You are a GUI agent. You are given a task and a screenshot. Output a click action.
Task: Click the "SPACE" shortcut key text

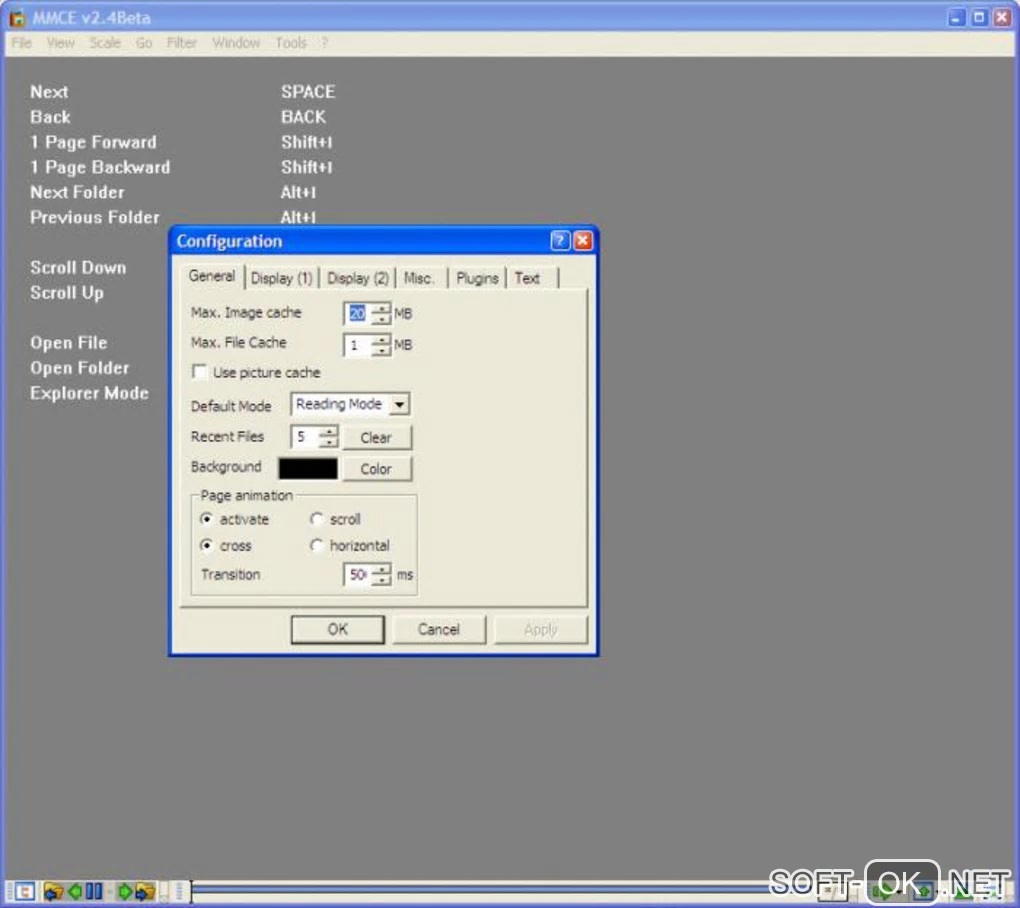pos(308,92)
